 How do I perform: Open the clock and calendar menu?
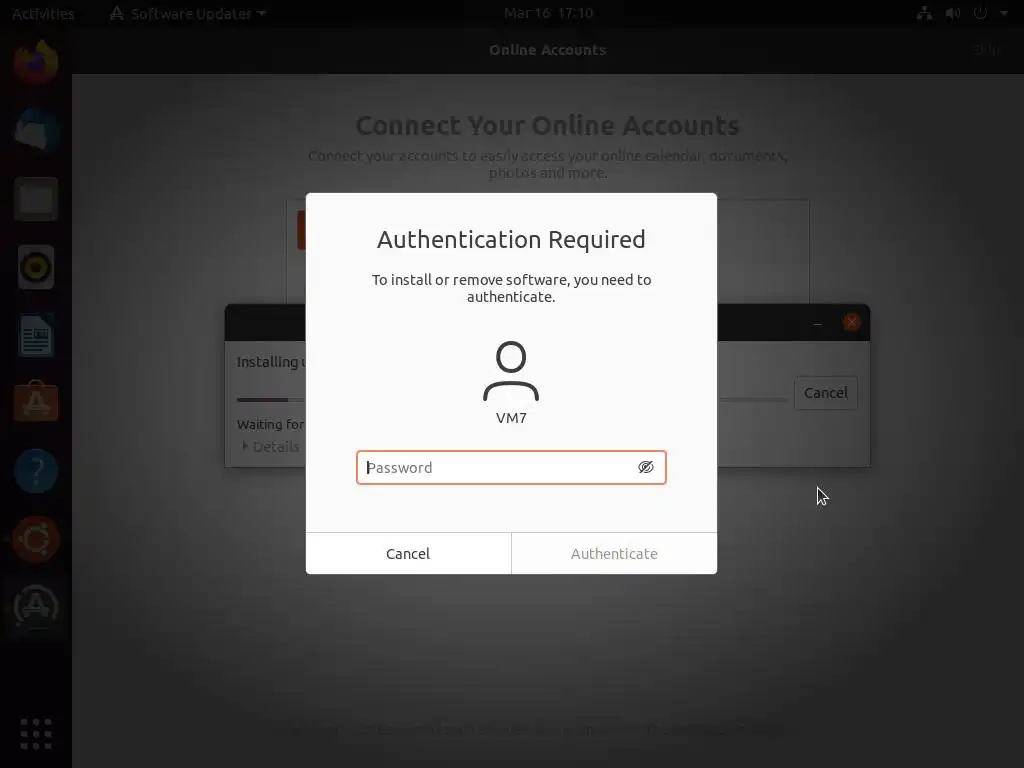point(549,13)
